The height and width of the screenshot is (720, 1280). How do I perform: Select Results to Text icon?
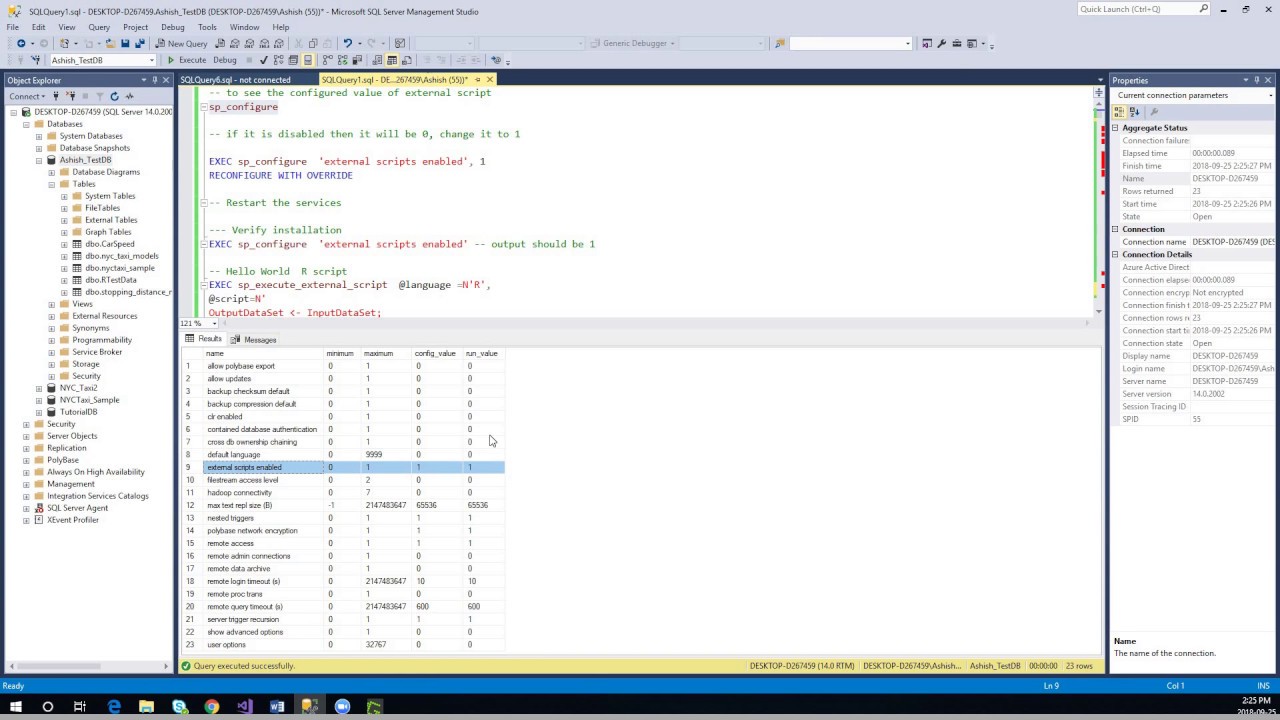click(x=377, y=60)
